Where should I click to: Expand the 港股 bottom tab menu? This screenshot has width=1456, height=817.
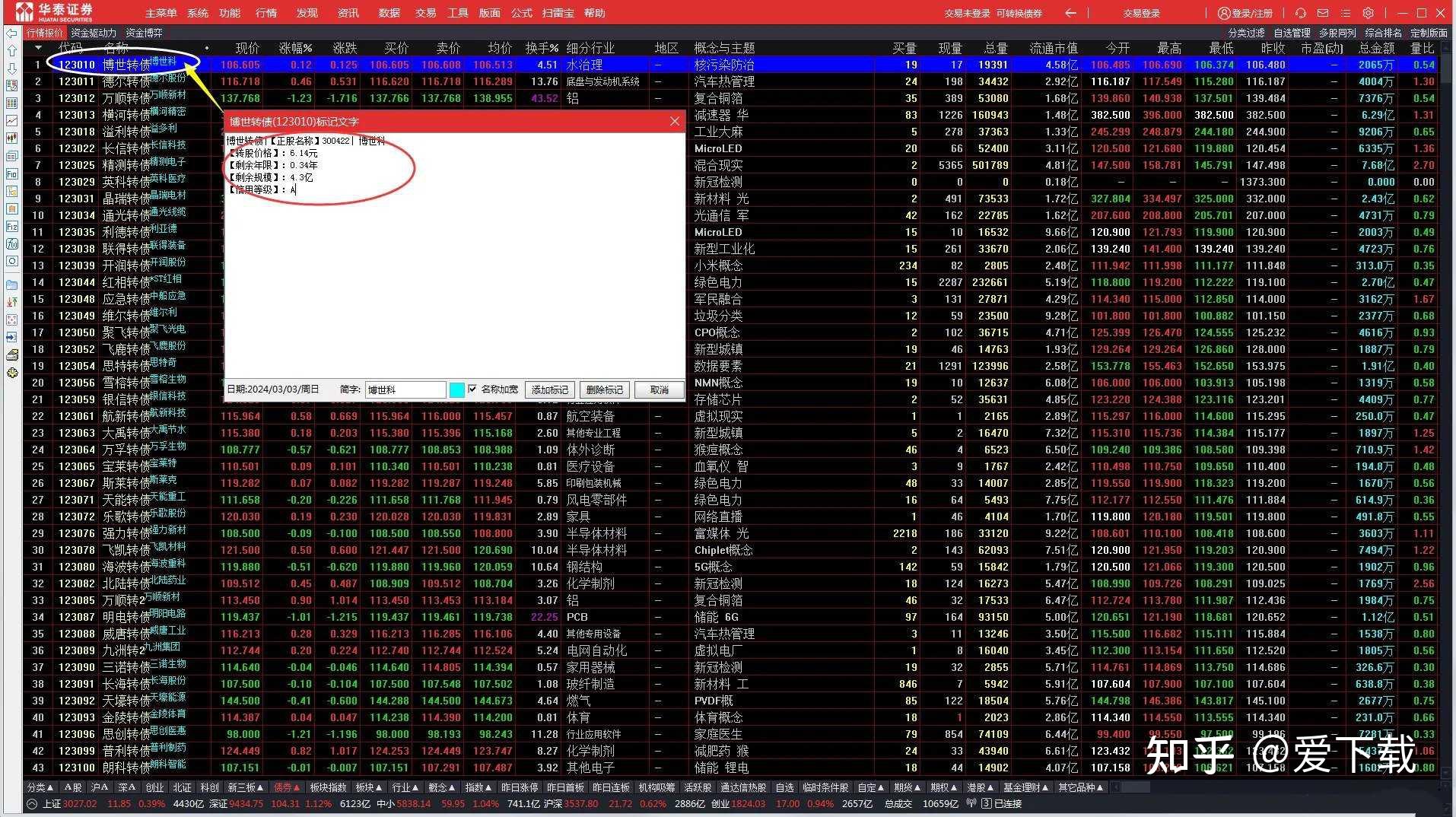[981, 787]
